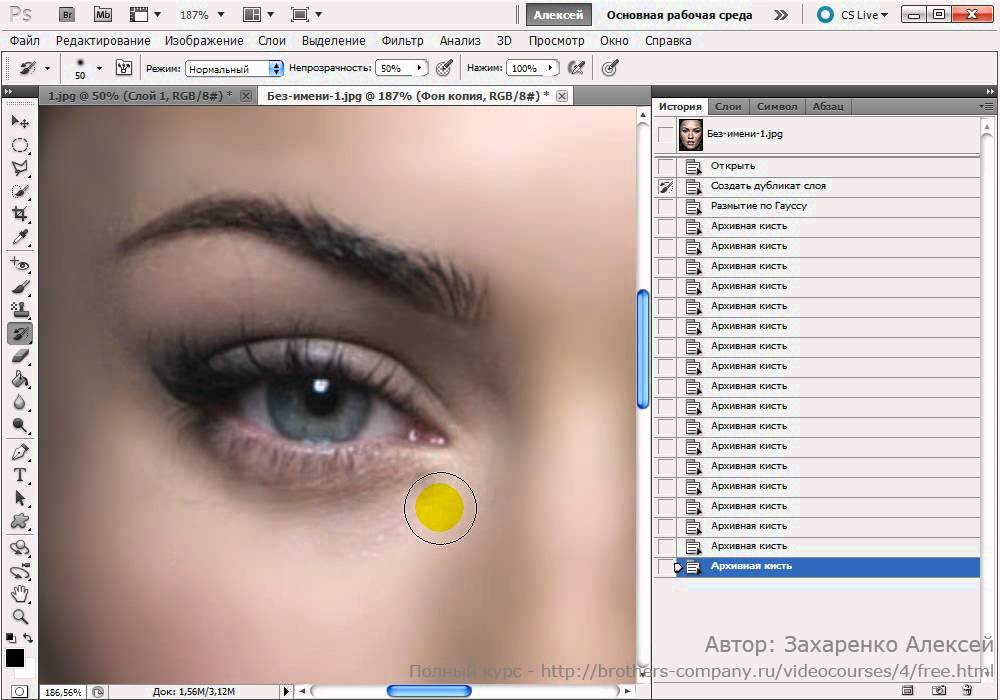Choose the Type tool

pyautogui.click(x=19, y=475)
